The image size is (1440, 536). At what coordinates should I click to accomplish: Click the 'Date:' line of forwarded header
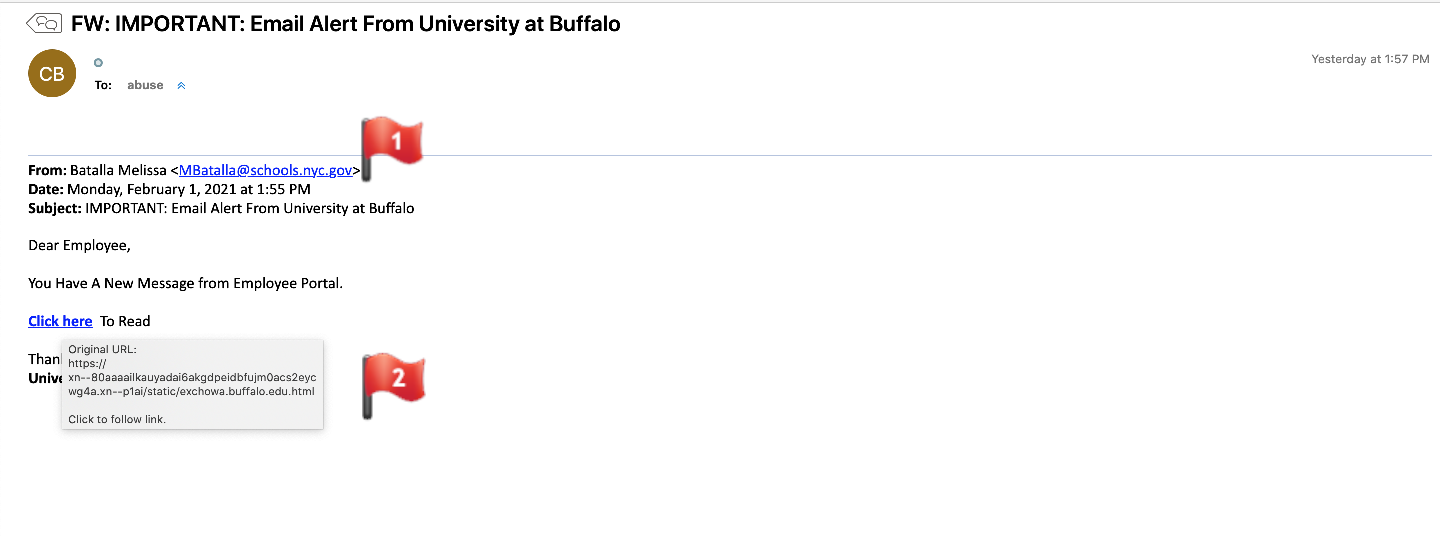(x=169, y=189)
